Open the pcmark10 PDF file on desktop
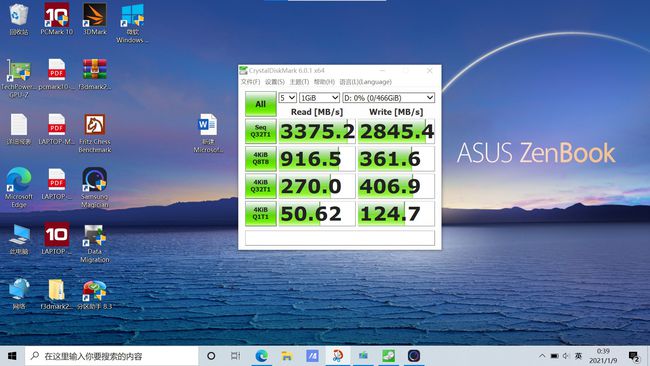The image size is (650, 366). click(57, 74)
